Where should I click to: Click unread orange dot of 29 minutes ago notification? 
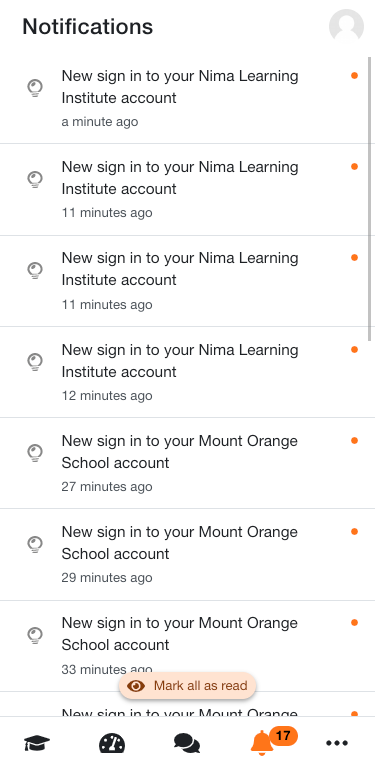tap(354, 531)
